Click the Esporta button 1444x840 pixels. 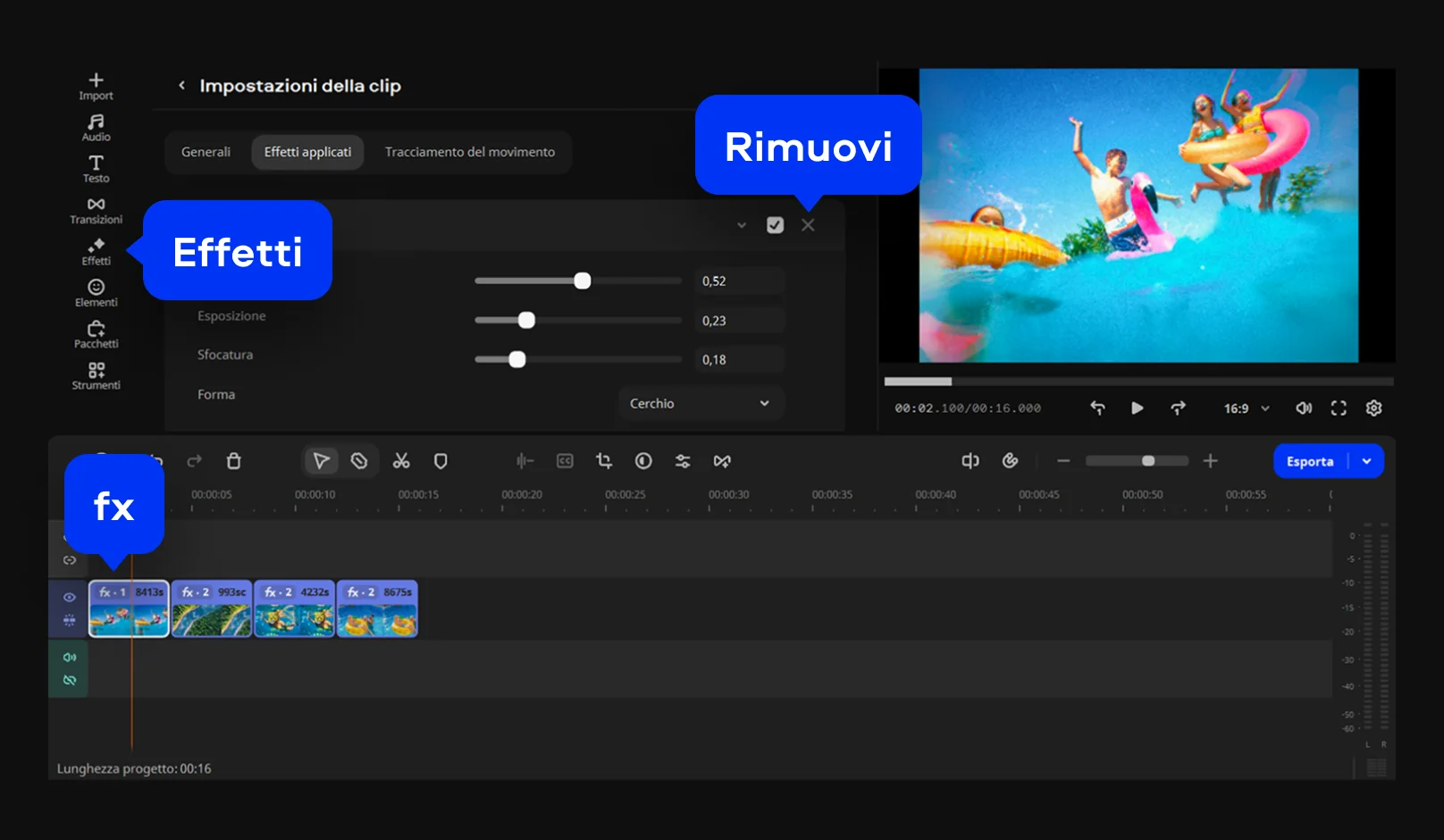point(1309,461)
